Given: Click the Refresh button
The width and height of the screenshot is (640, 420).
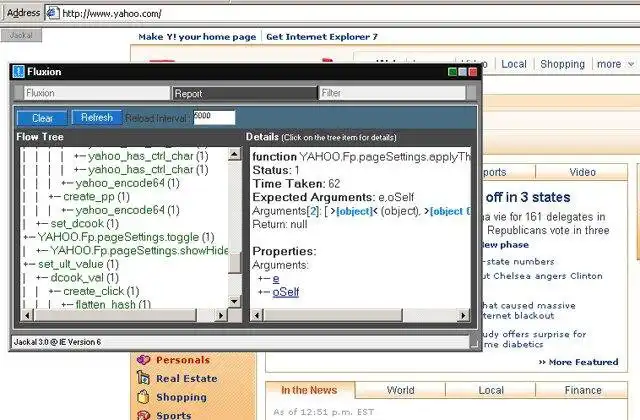Looking at the screenshot, I should pos(97,118).
